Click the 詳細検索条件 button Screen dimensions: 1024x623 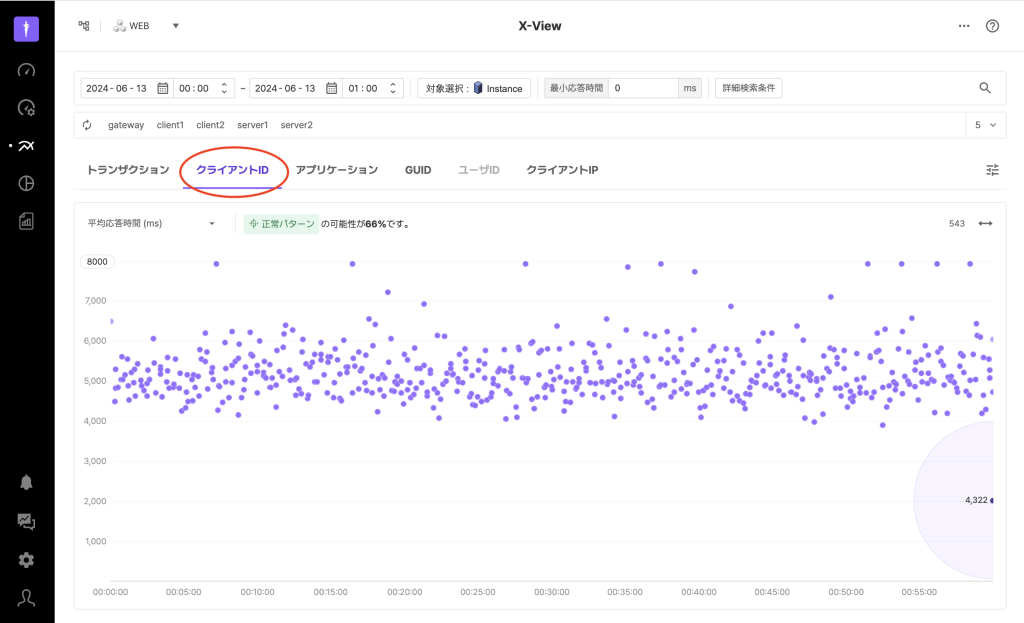[748, 88]
